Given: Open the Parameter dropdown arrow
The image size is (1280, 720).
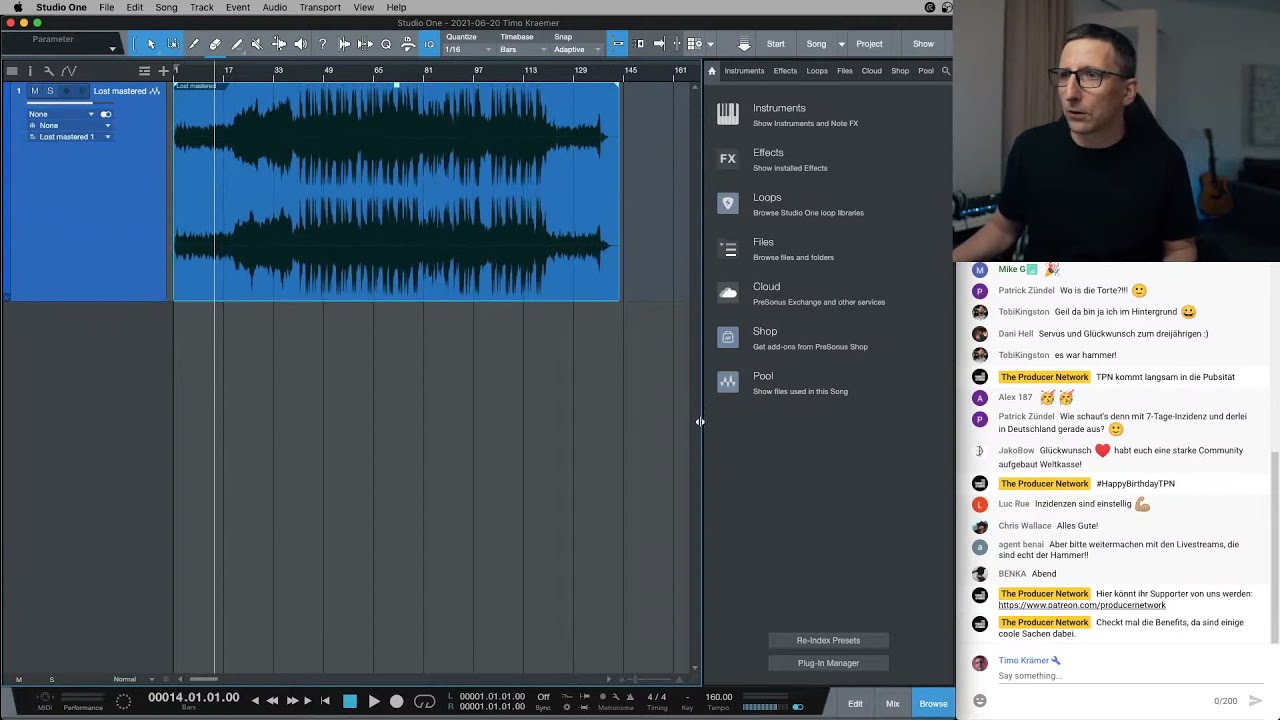Looking at the screenshot, I should (112, 48).
